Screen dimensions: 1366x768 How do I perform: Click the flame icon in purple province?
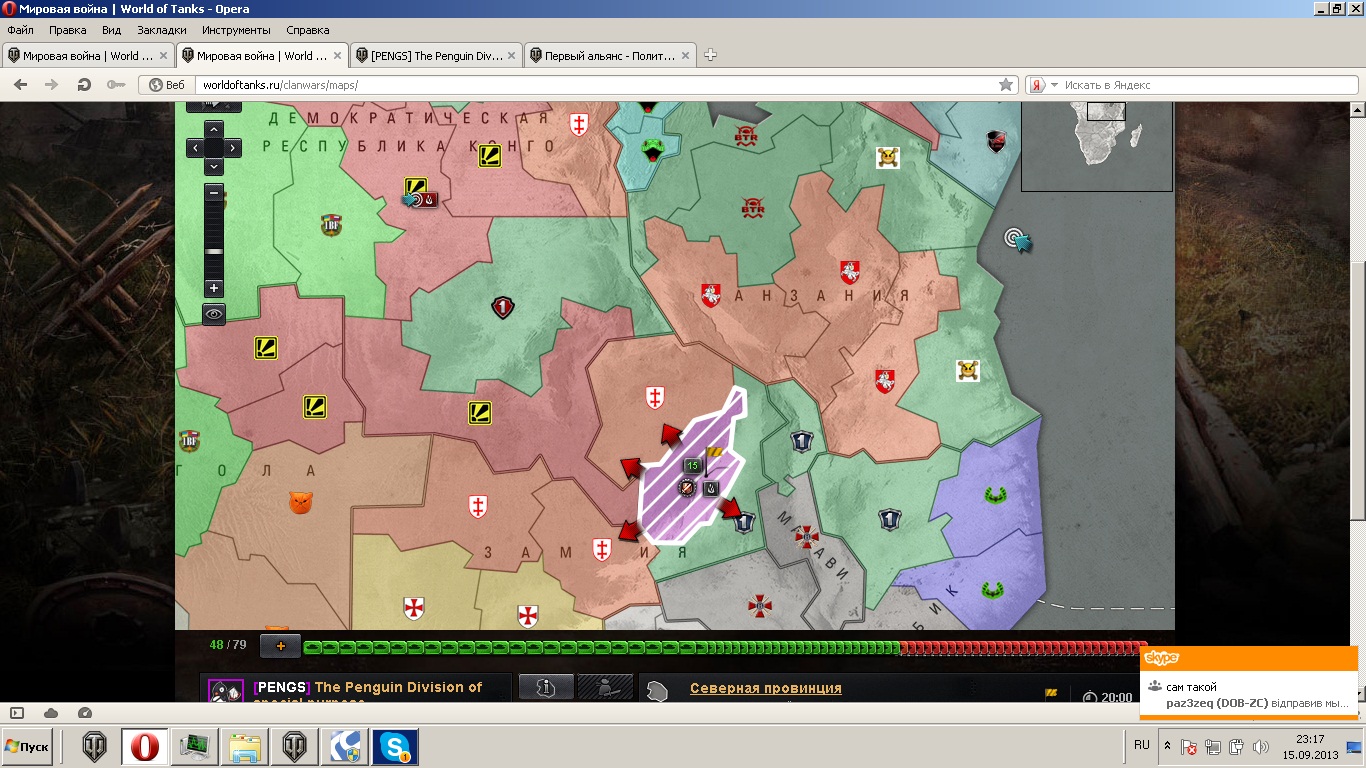click(x=710, y=488)
